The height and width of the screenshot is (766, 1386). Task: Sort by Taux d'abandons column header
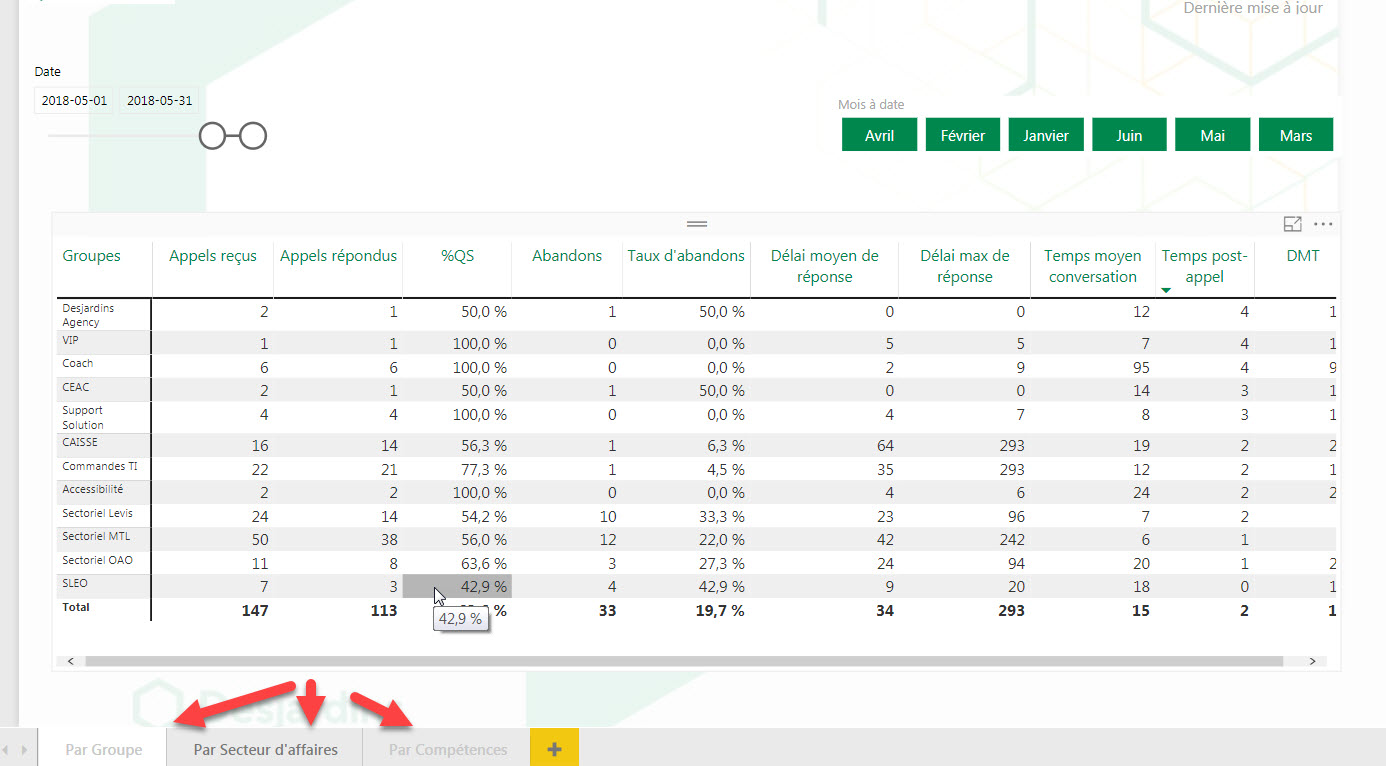point(686,256)
